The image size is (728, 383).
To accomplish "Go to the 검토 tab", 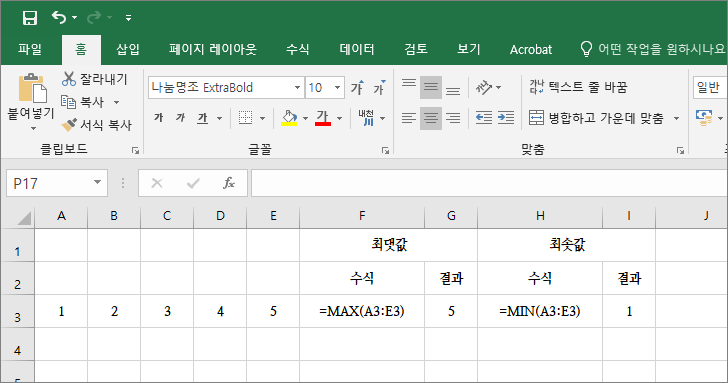I will tap(416, 49).
